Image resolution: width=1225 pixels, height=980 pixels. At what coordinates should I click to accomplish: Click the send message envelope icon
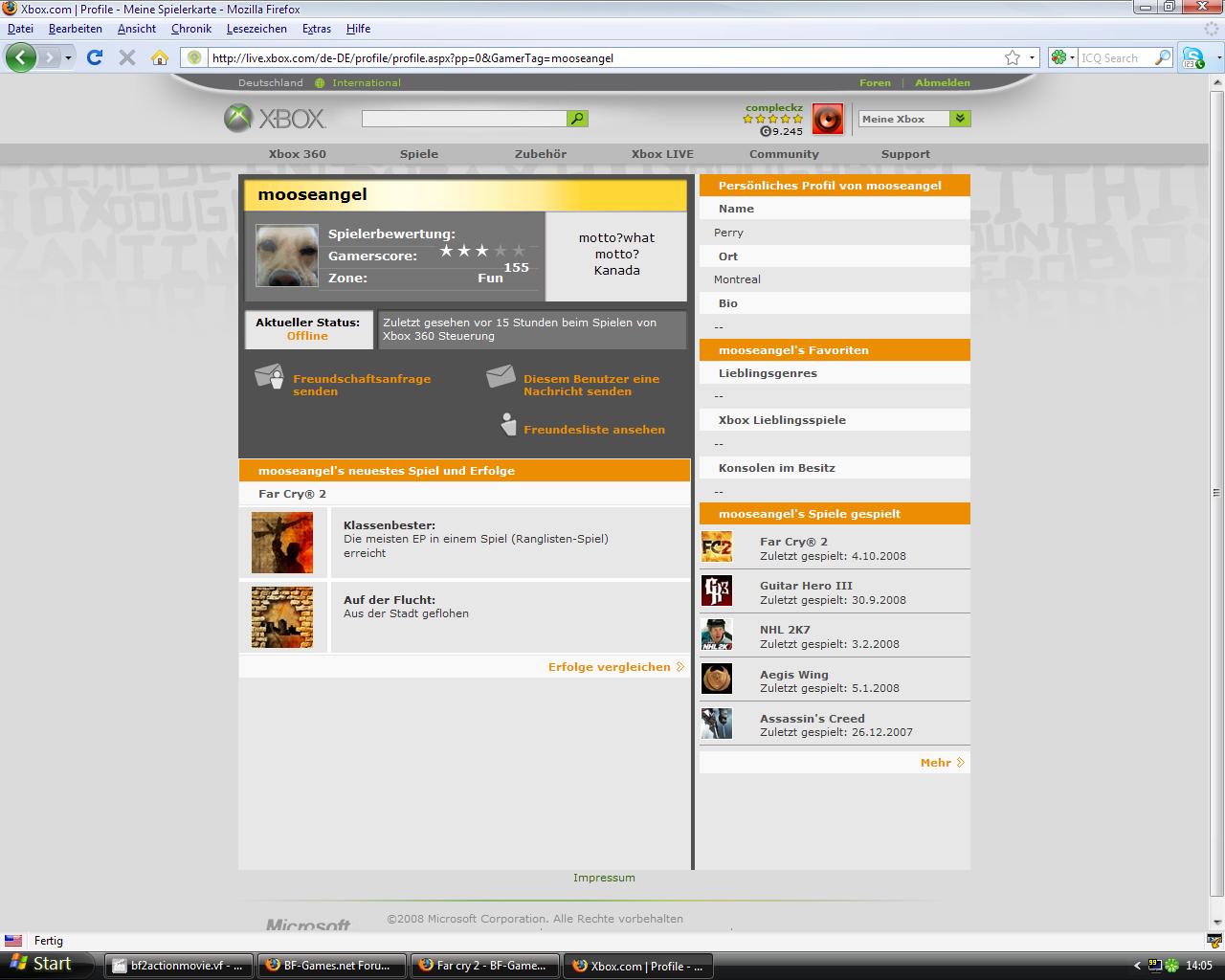pos(501,376)
